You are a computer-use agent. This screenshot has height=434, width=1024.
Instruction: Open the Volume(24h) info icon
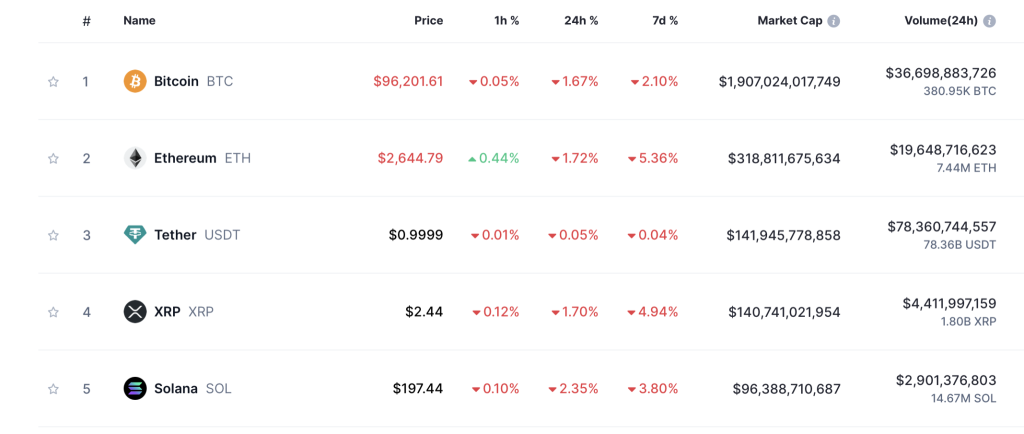[990, 21]
